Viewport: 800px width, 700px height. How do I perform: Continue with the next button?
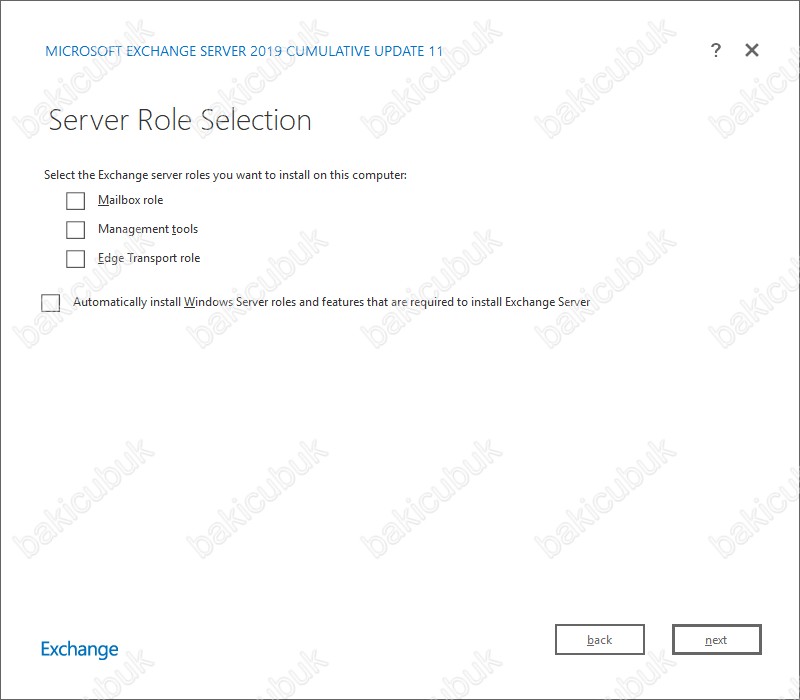[716, 639]
